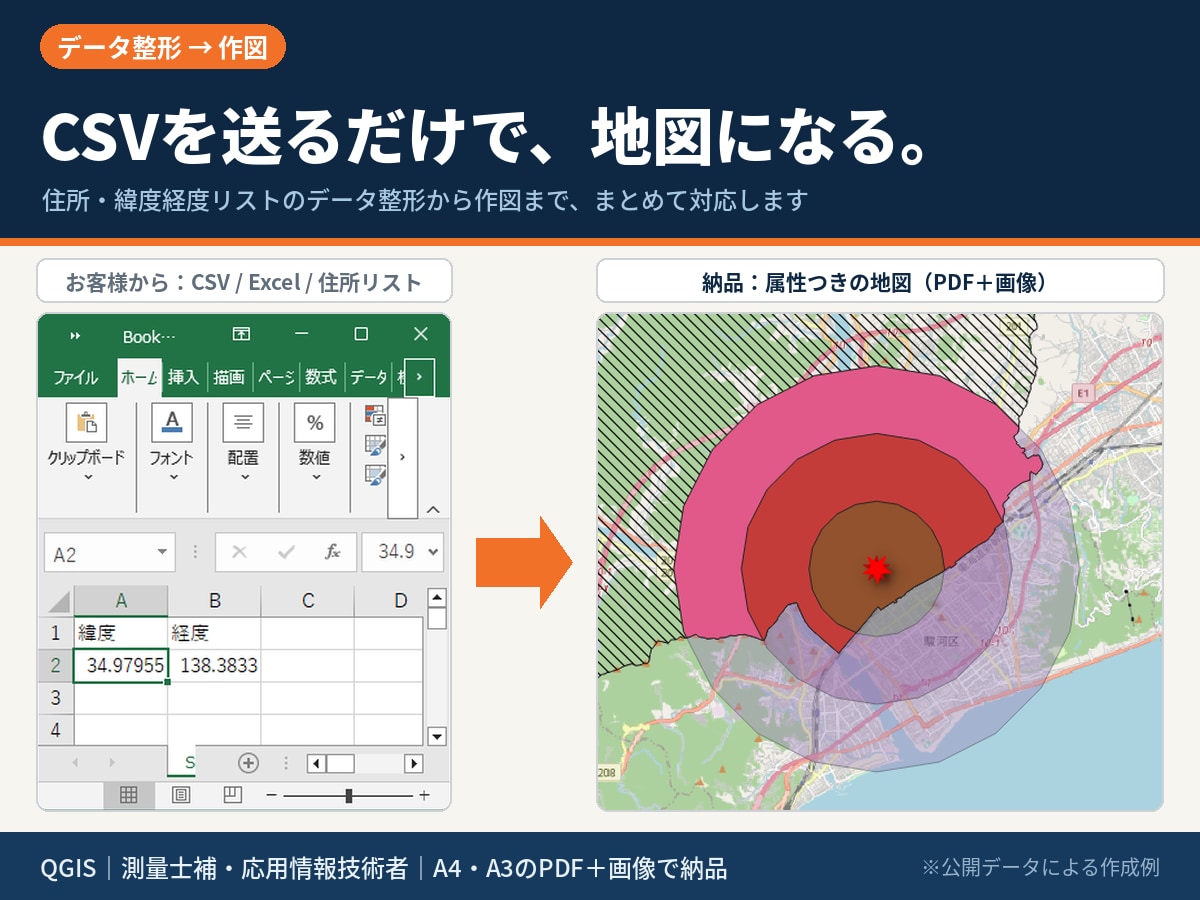Expand the 配置 dropdown chevron
Image resolution: width=1200 pixels, height=900 pixels.
point(243,477)
